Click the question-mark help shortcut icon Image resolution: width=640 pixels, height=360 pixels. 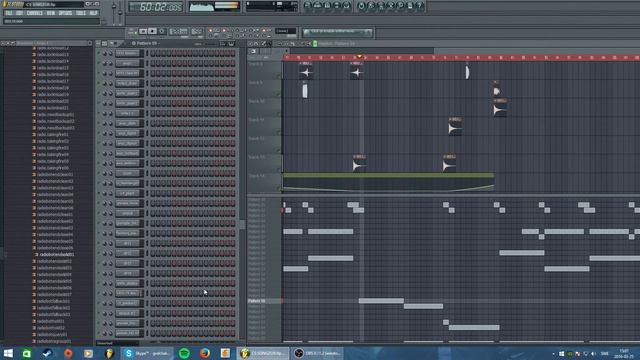[x=420, y=6]
